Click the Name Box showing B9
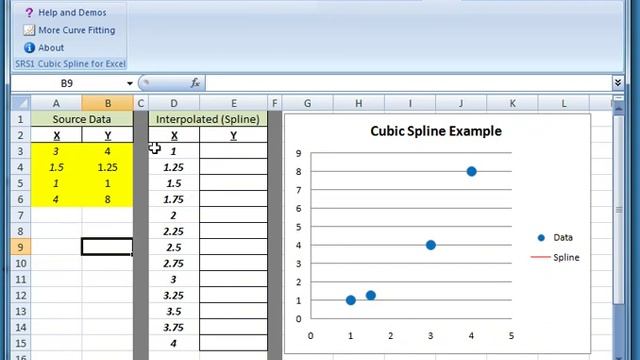Screen dimensions: 640x360 [x=67, y=83]
